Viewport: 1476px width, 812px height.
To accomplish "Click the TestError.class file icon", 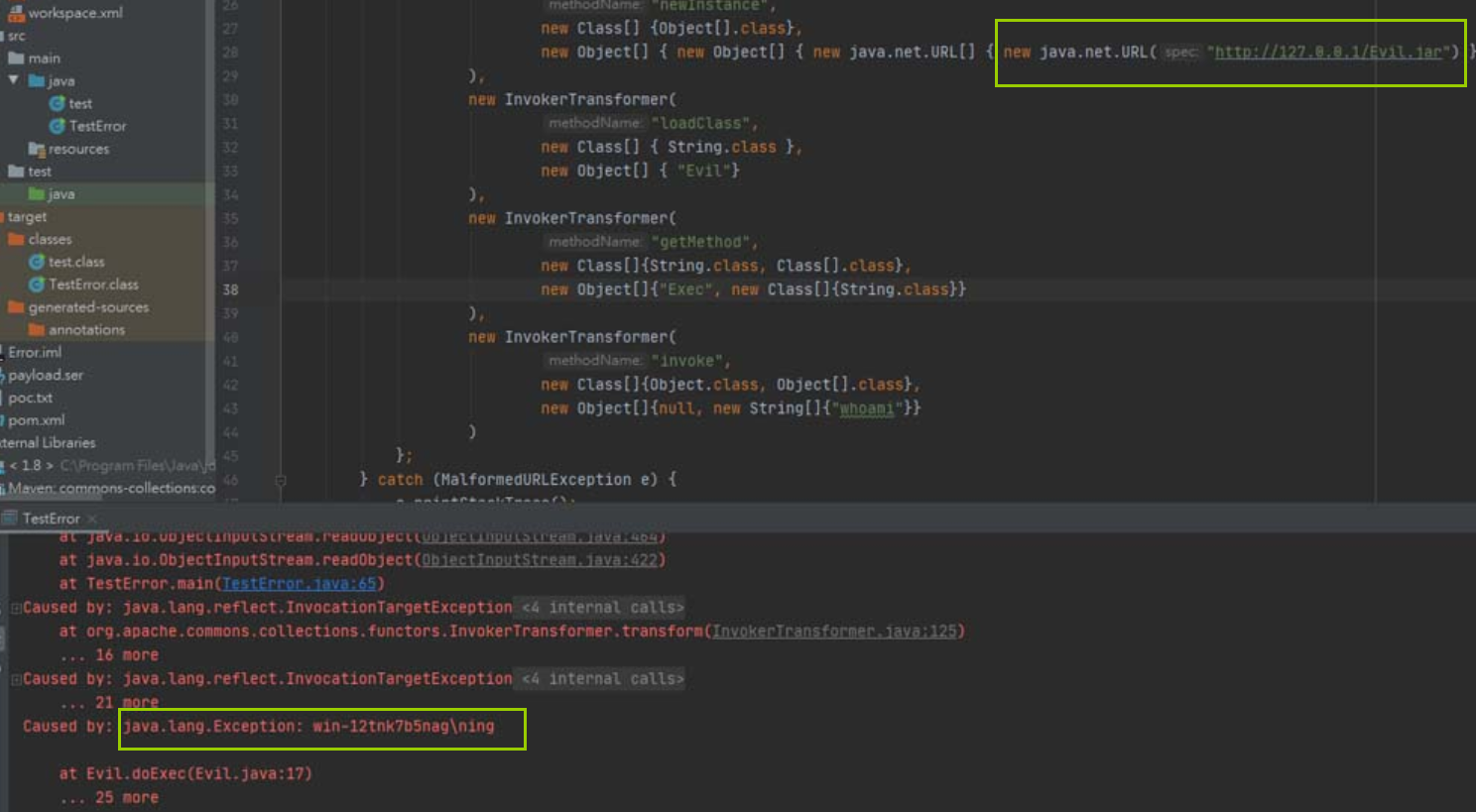I will (x=37, y=285).
